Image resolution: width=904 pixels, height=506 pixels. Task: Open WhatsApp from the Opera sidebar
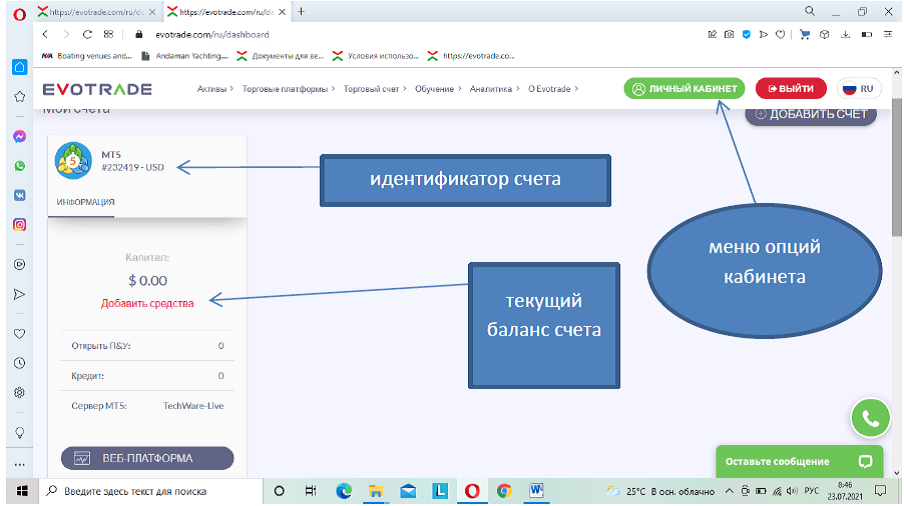[19, 166]
